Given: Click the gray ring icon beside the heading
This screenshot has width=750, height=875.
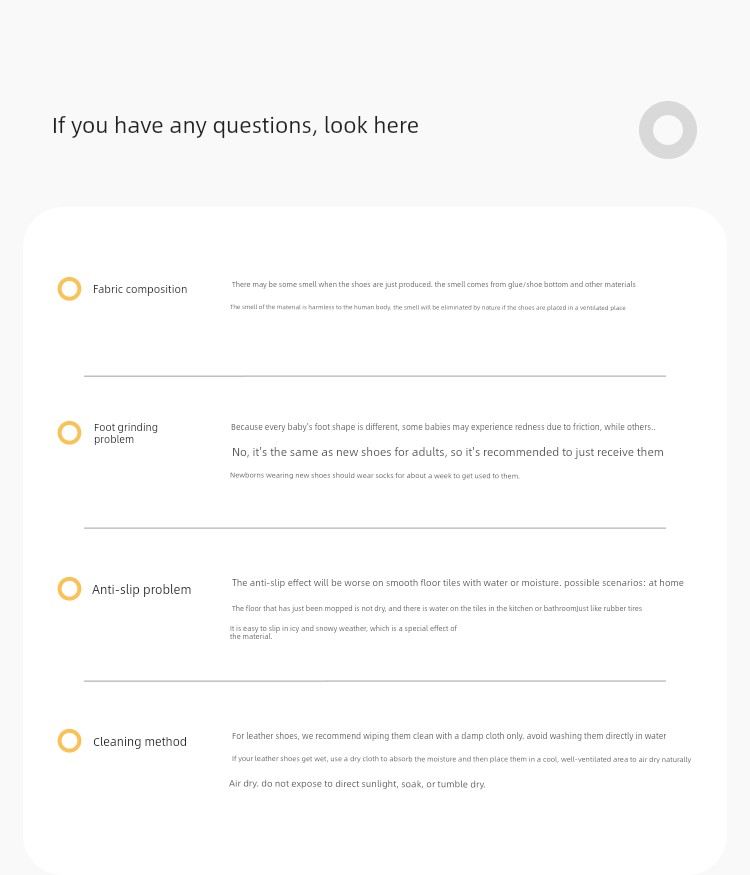Looking at the screenshot, I should pyautogui.click(x=667, y=130).
